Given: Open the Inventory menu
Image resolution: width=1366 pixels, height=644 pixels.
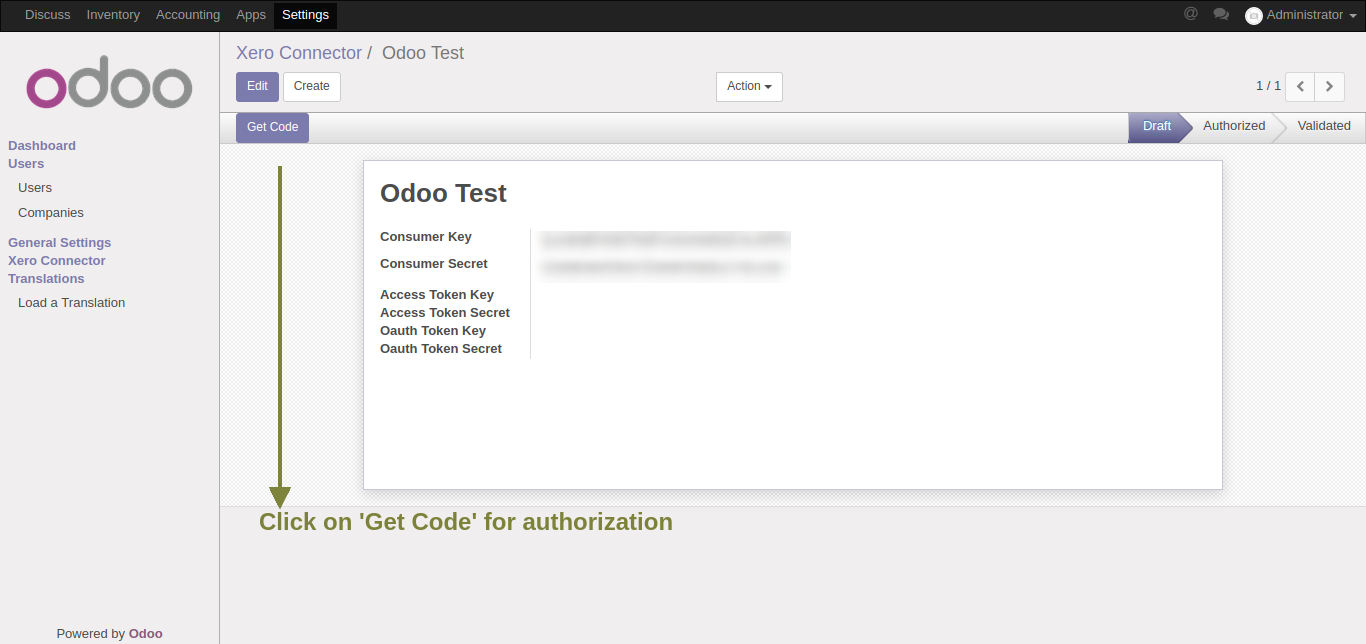Looking at the screenshot, I should 113,15.
